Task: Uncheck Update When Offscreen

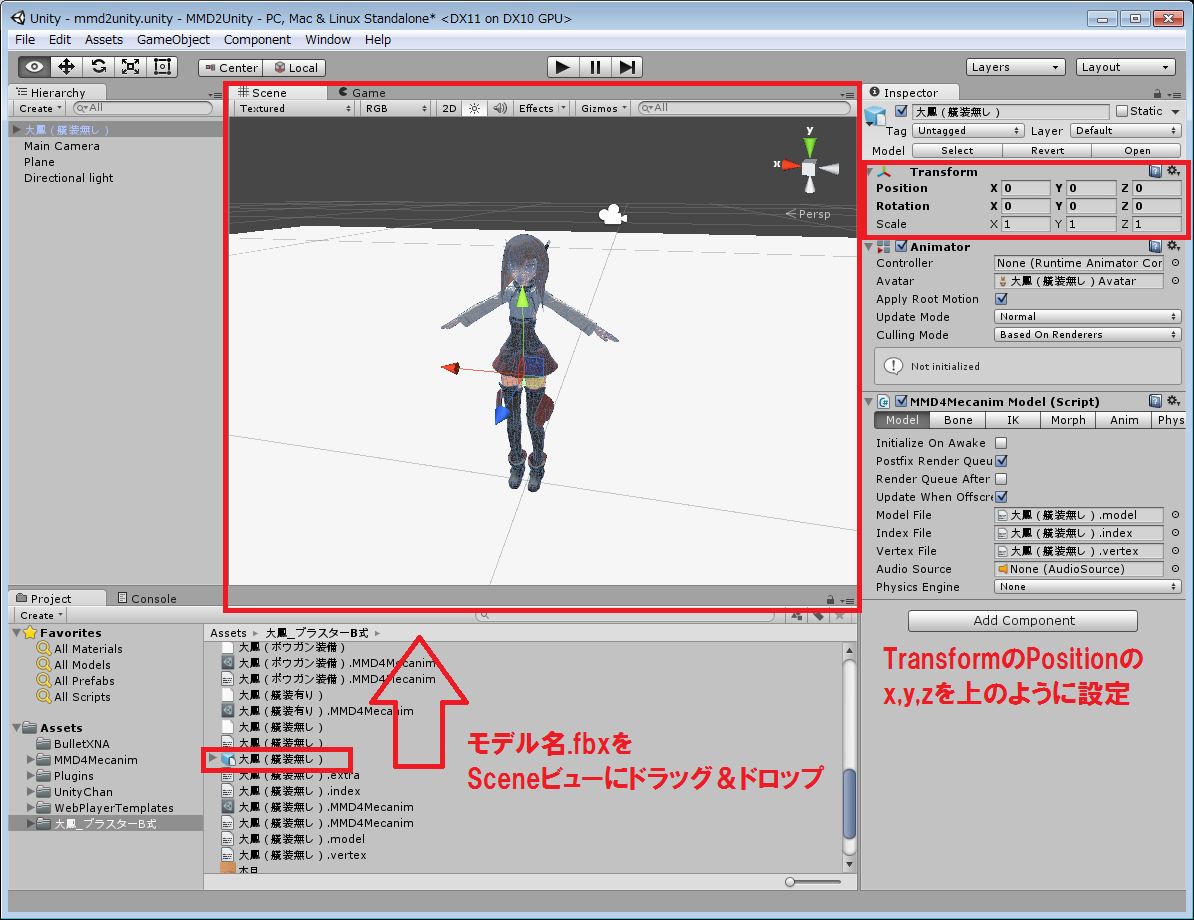Action: (x=1001, y=497)
